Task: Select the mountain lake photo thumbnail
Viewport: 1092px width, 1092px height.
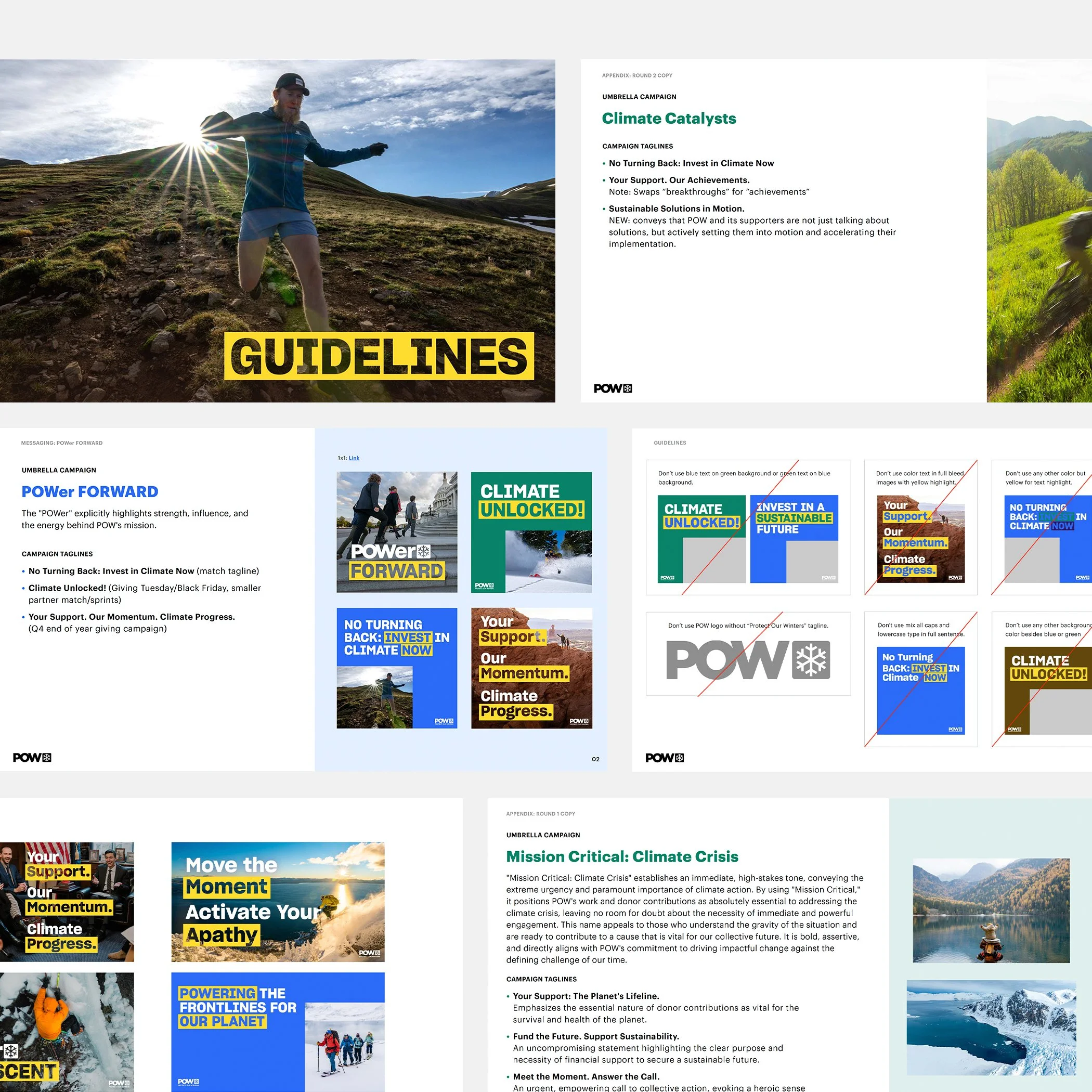Action: [992, 911]
